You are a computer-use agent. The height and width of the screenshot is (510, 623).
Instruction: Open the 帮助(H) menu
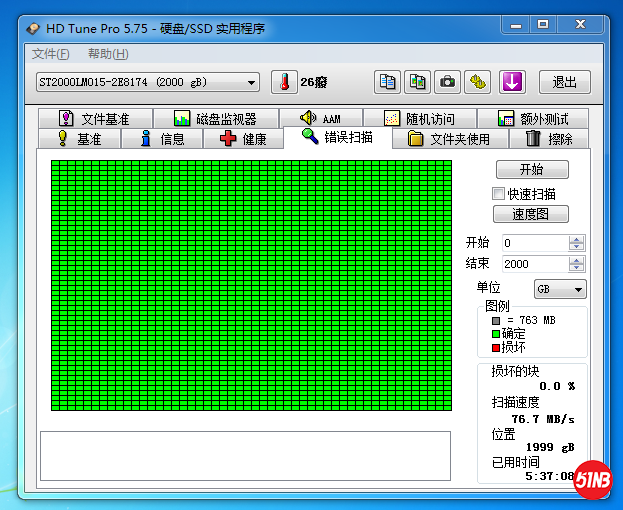(107, 54)
